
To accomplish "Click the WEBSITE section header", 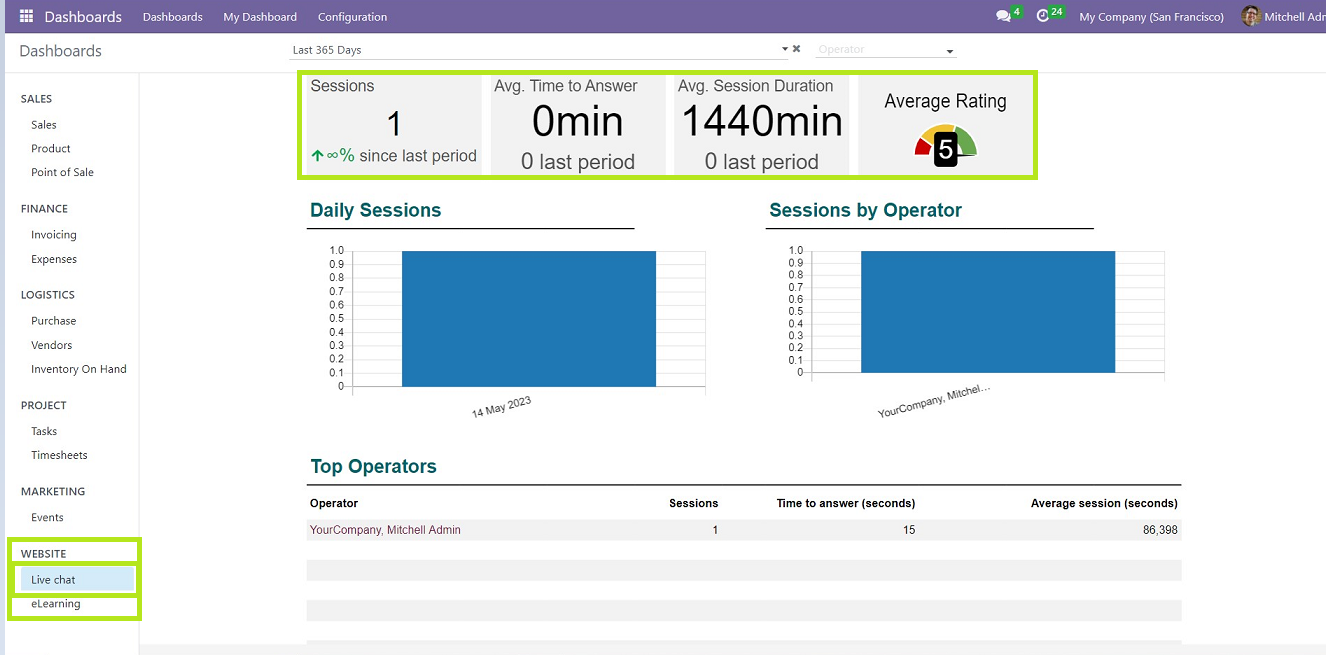I will (x=44, y=553).
